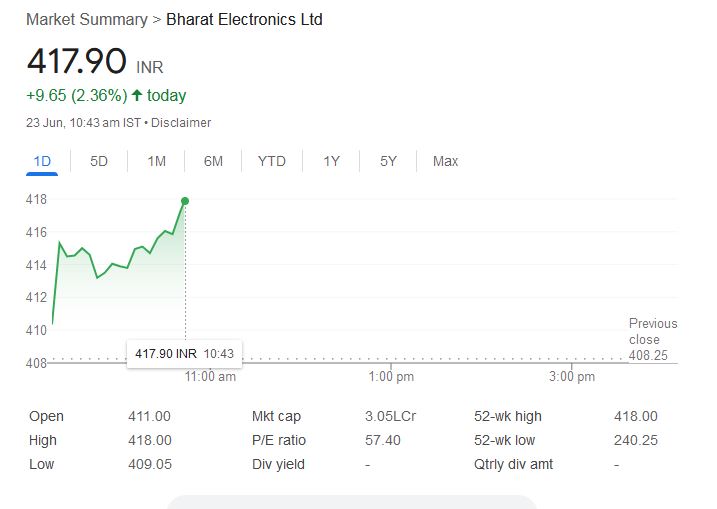Show the YTD chart range
Screen dimensions: 717x509
point(271,161)
